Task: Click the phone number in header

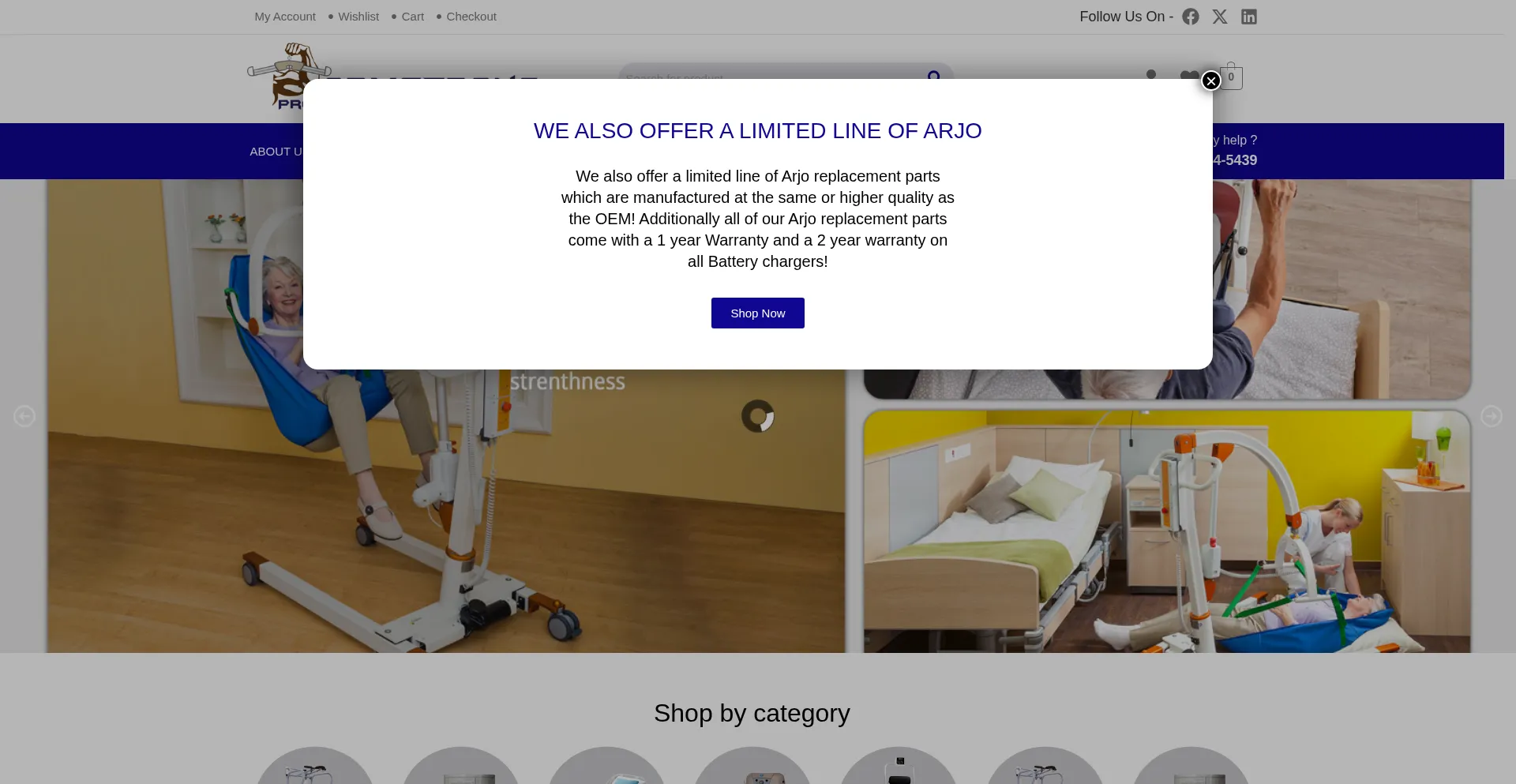Action: click(1235, 160)
